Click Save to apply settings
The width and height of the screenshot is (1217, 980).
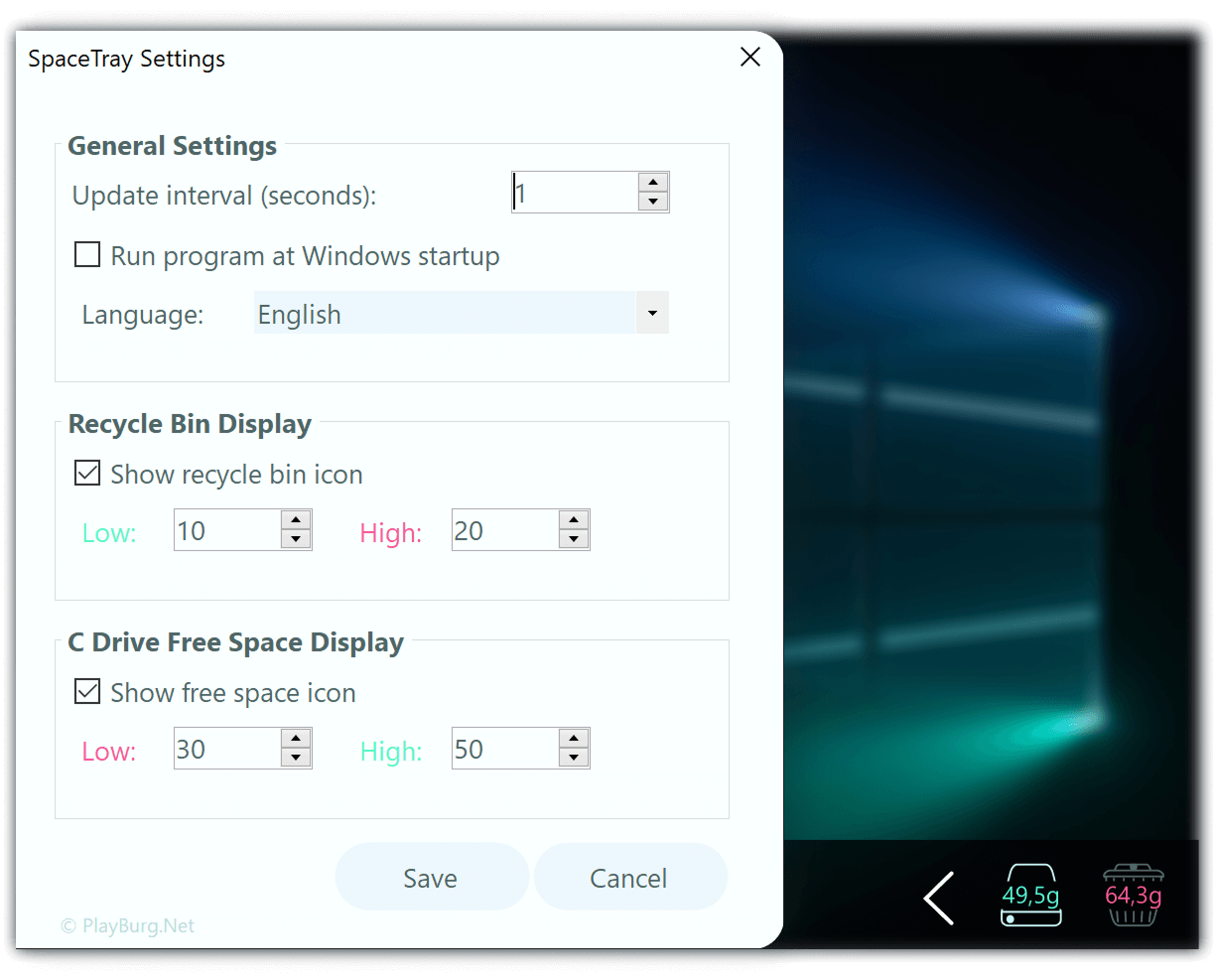click(431, 877)
